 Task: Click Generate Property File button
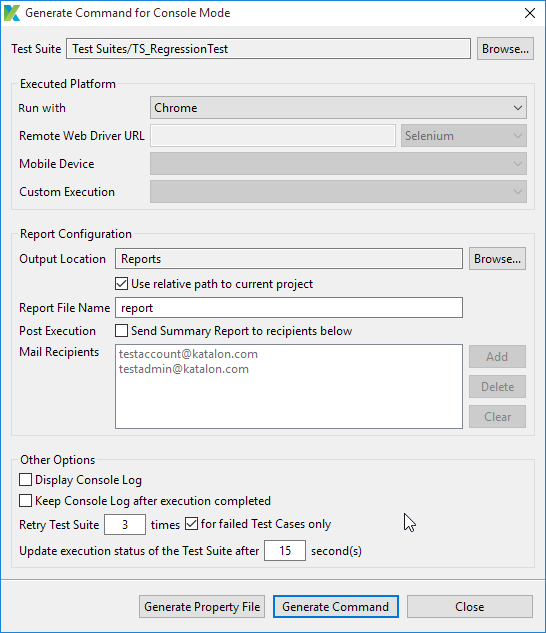[x=202, y=607]
